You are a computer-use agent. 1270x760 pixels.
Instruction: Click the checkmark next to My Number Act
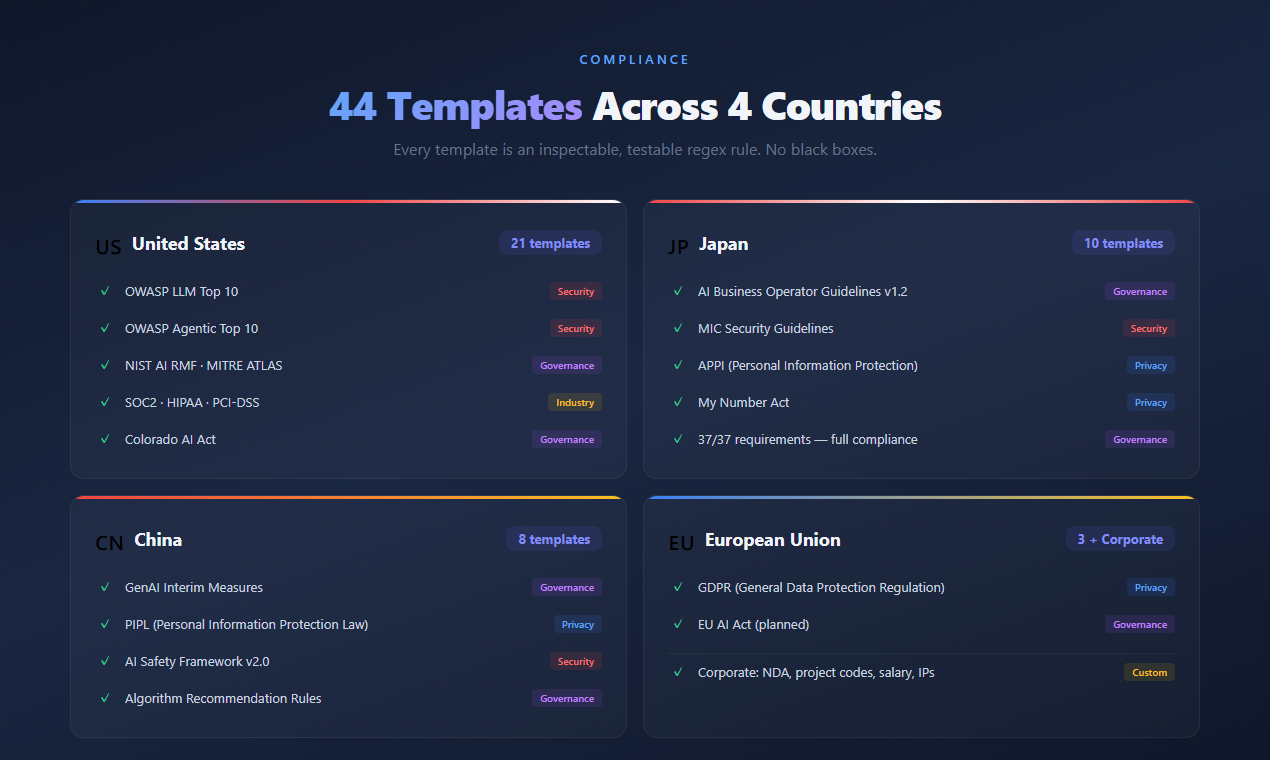tap(678, 402)
